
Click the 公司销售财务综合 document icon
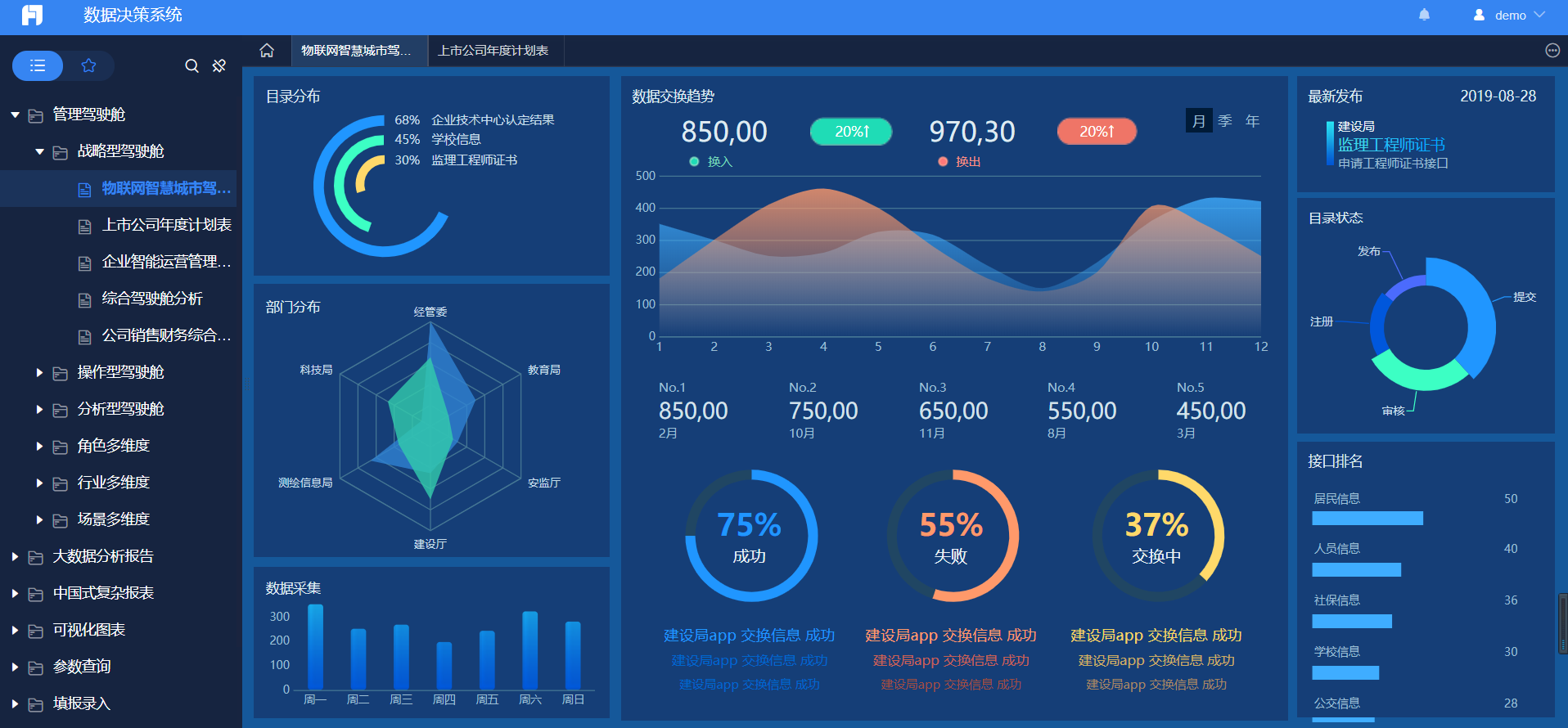tap(85, 336)
